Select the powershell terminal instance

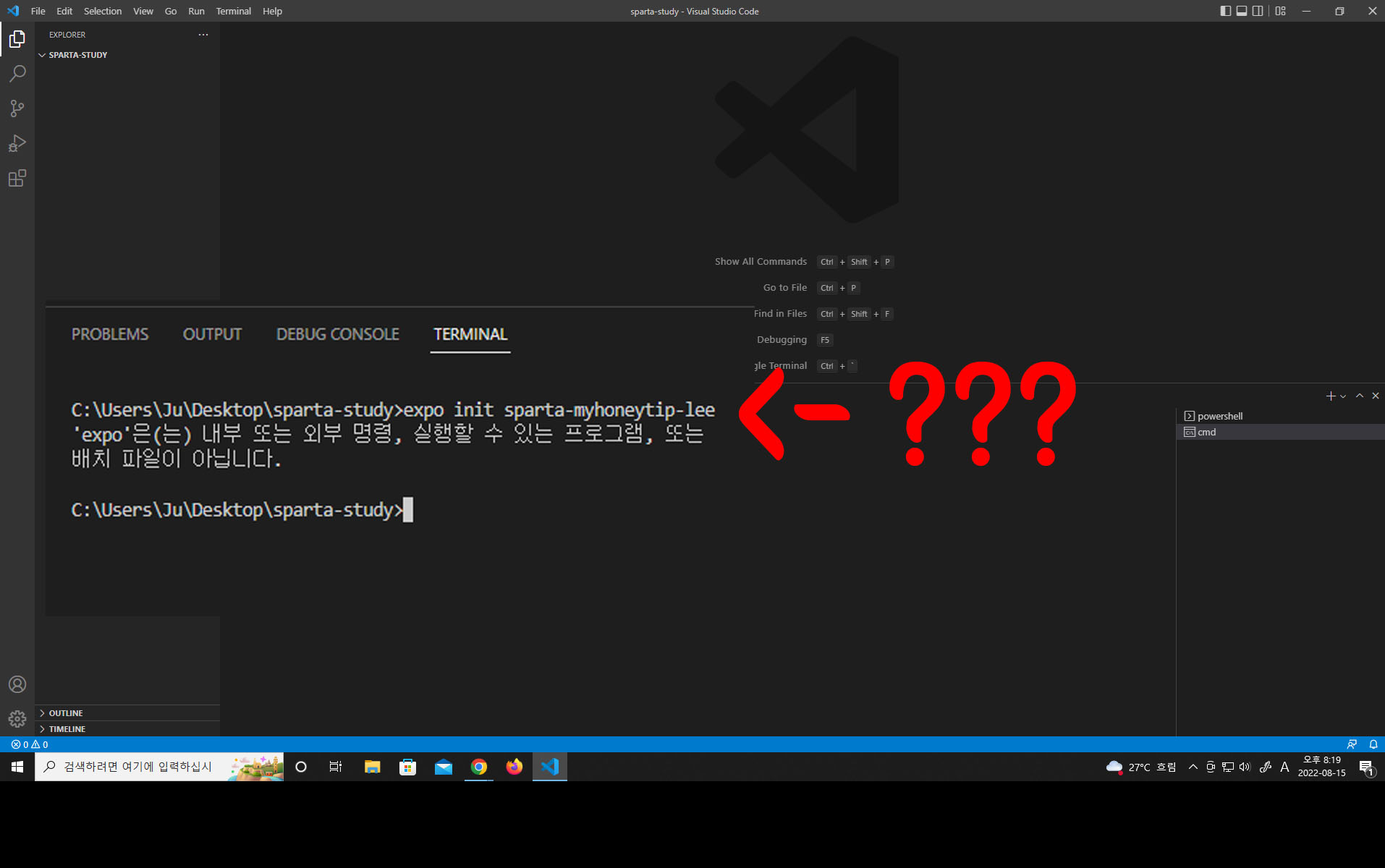click(x=1281, y=416)
